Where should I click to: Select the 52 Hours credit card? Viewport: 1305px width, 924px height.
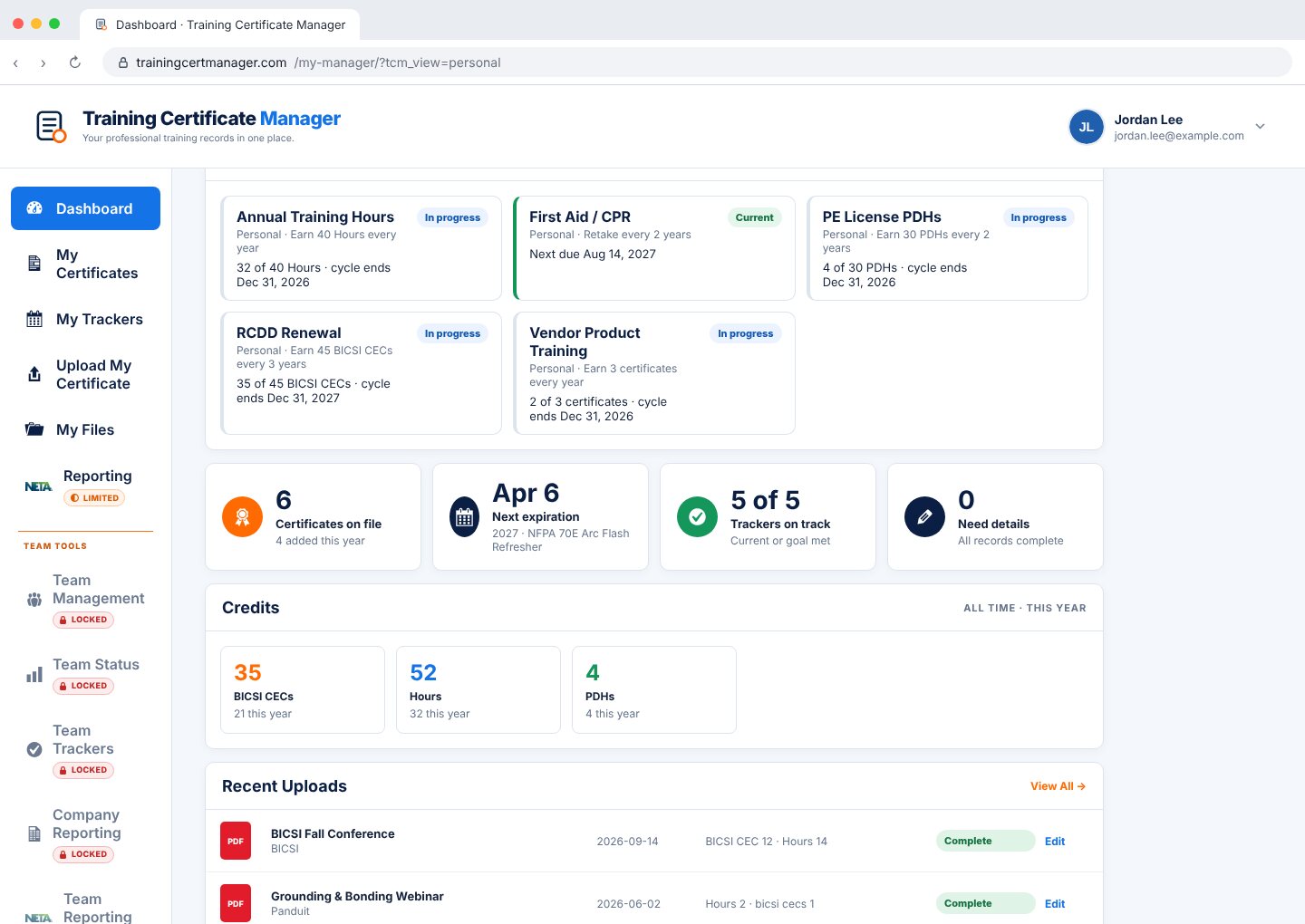coord(478,689)
